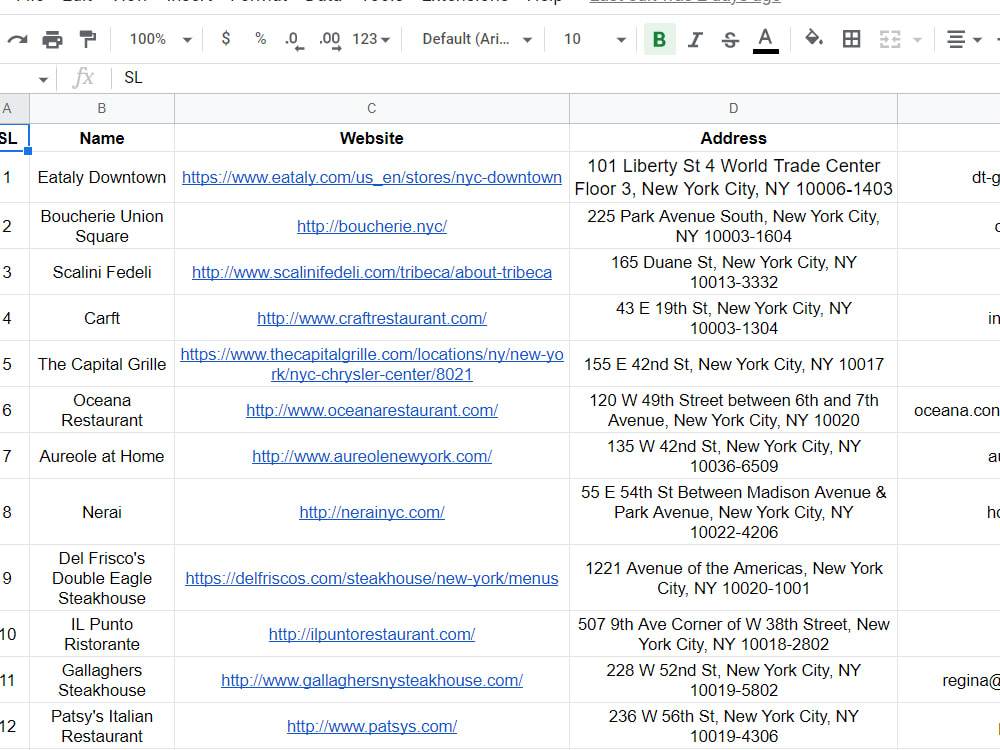Open the eataly.com nyc-downtown link
Screen dimensions: 1000x750
372,177
